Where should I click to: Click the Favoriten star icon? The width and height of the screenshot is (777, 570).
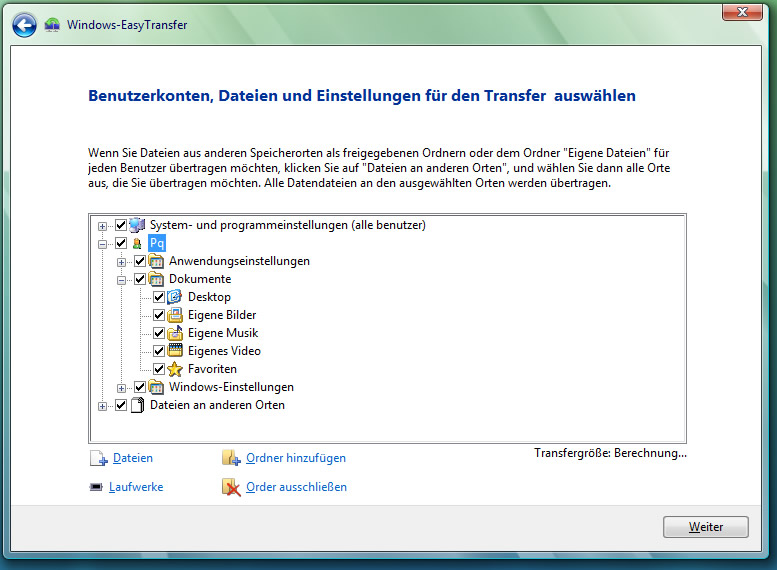[174, 369]
